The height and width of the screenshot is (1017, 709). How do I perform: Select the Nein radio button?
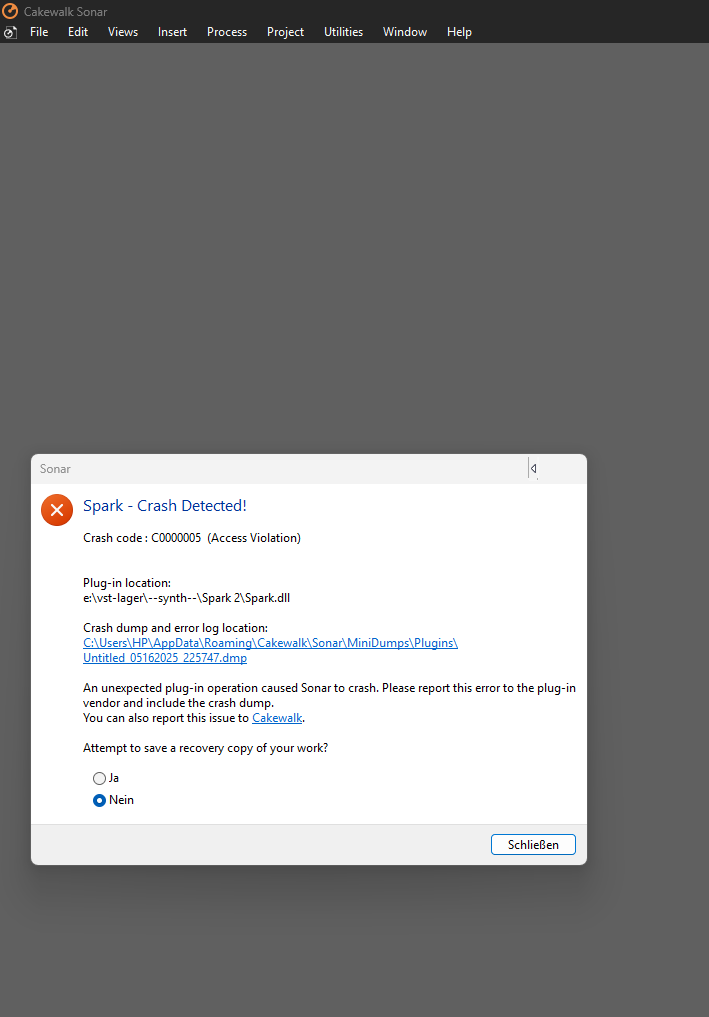coord(99,800)
